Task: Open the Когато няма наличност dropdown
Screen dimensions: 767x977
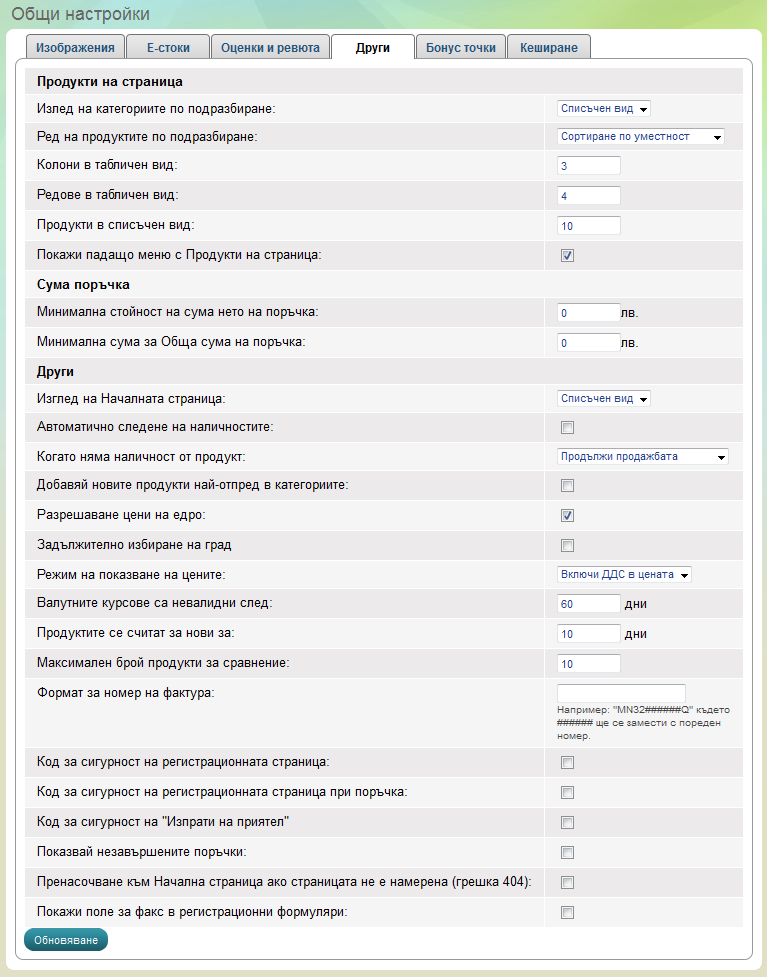Action: coord(643,457)
